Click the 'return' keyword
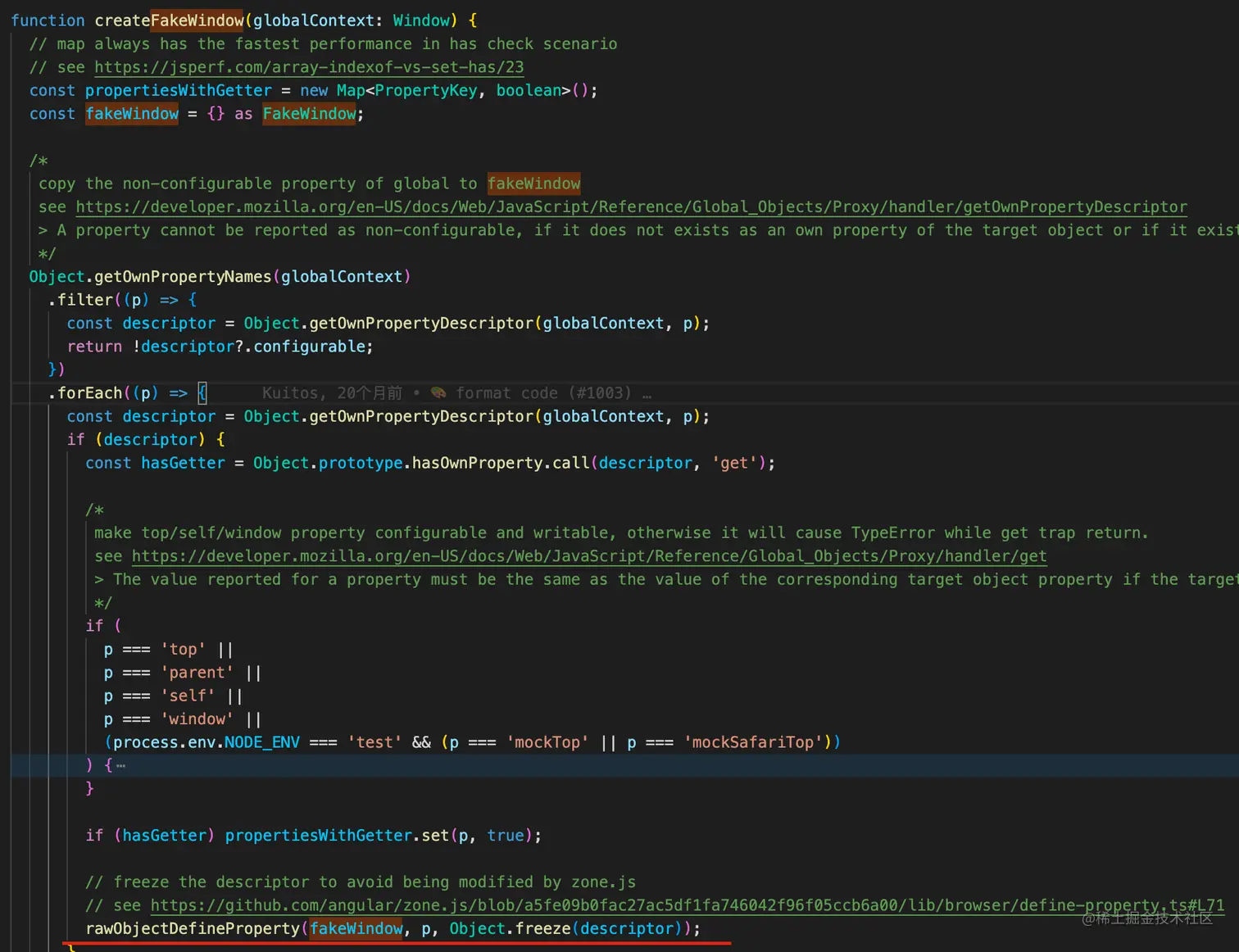 [x=95, y=347]
